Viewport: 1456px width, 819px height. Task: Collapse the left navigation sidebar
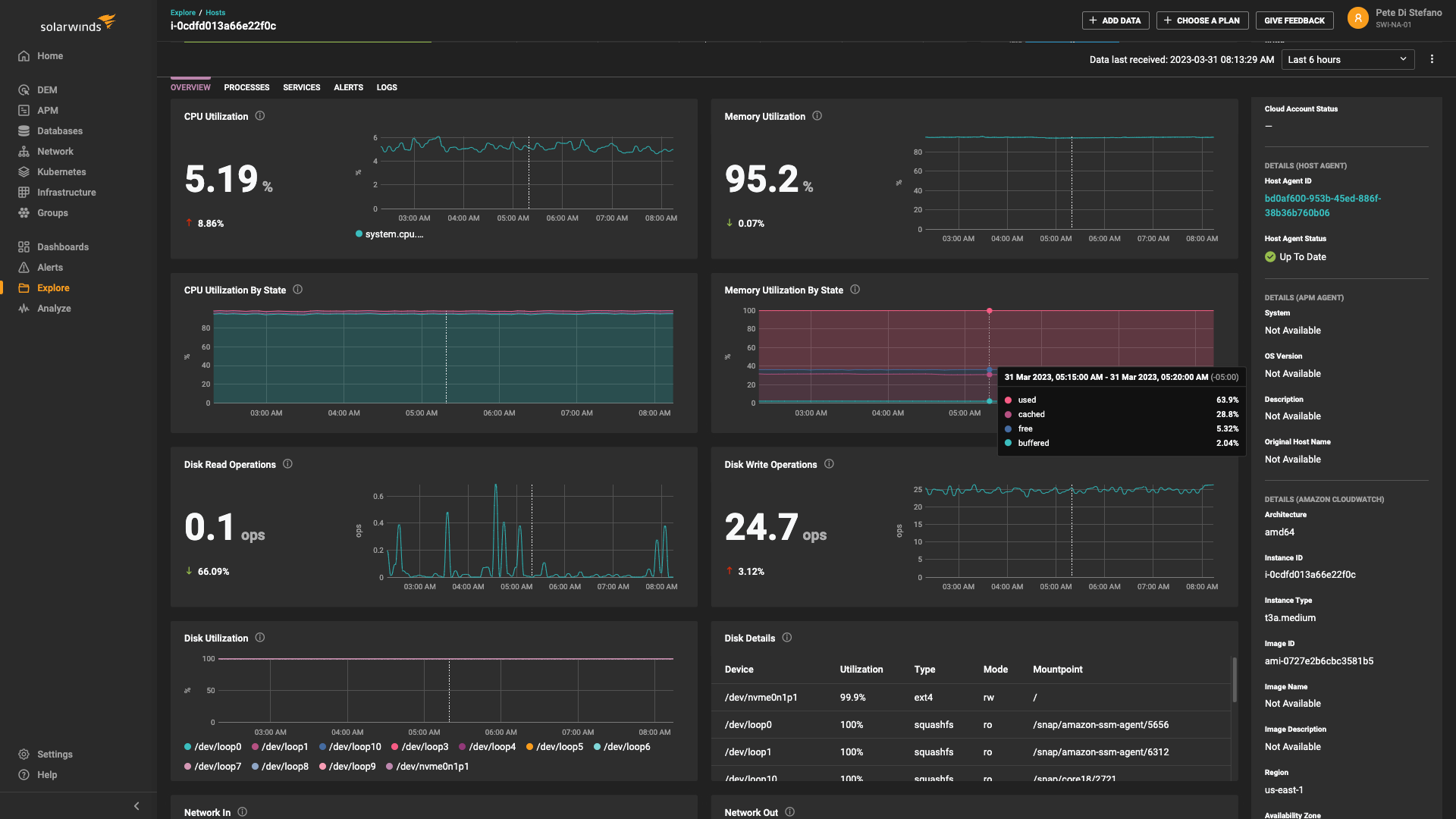136,806
